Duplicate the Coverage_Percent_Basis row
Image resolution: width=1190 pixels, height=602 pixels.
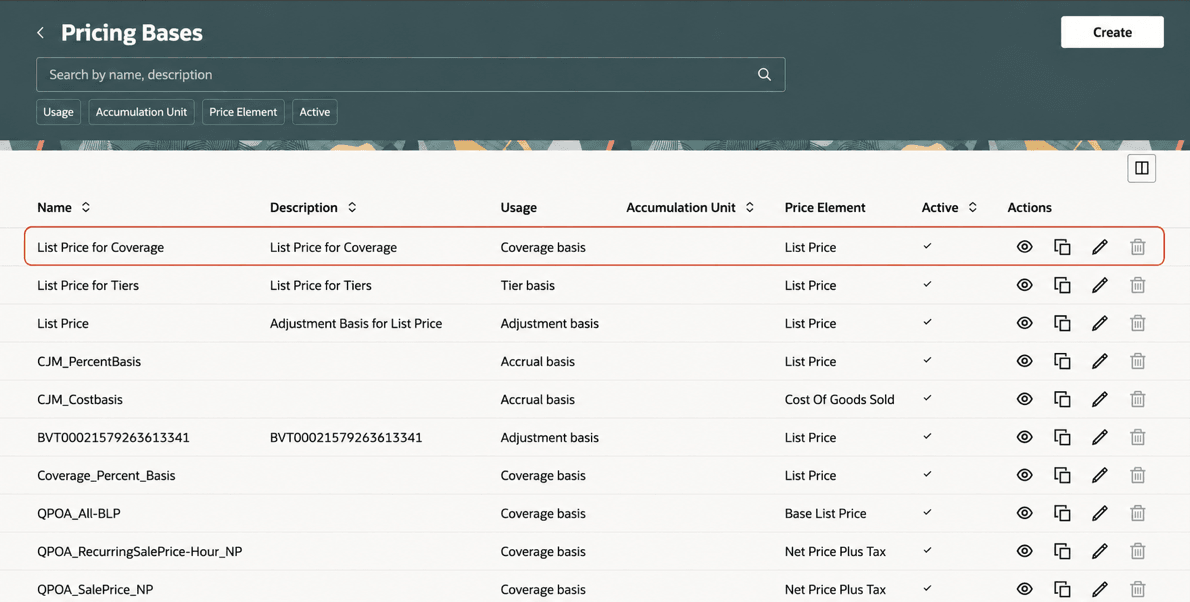tap(1062, 475)
